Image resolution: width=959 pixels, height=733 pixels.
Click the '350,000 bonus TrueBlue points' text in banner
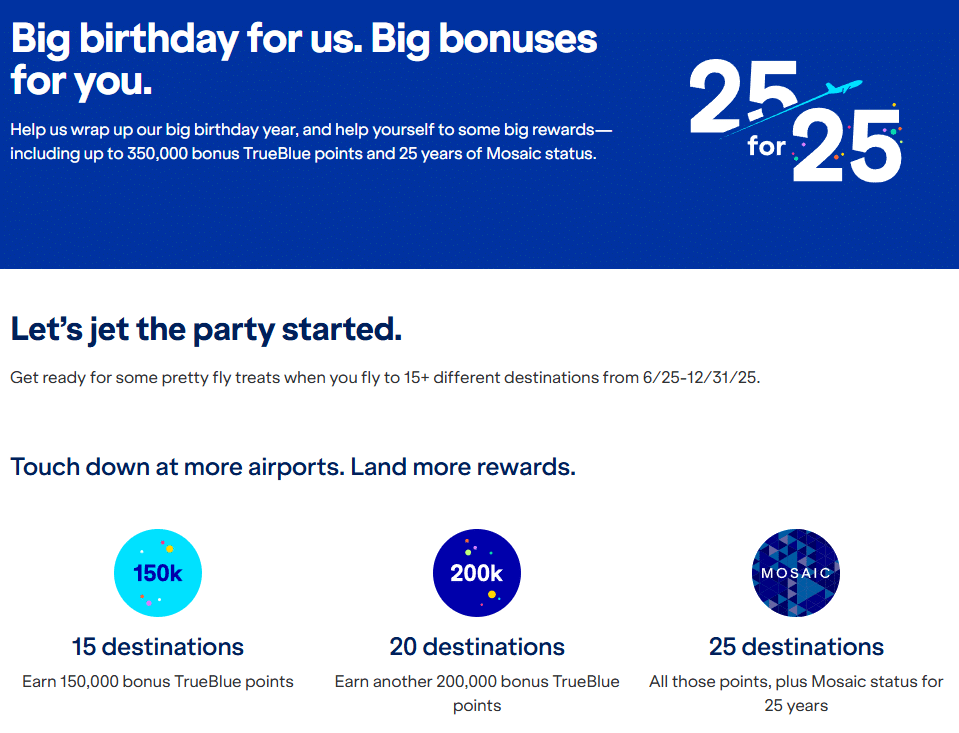tap(230, 155)
